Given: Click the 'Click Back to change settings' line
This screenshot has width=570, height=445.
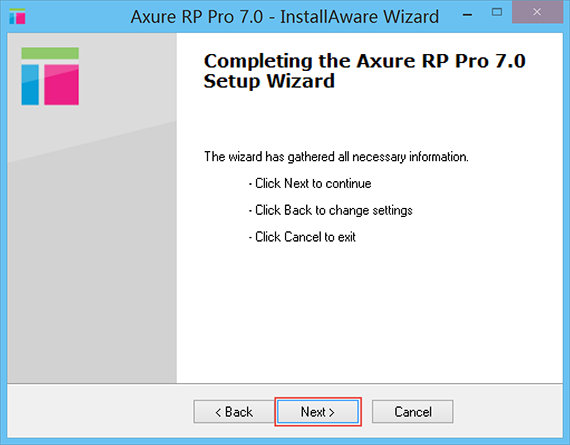Looking at the screenshot, I should (x=330, y=211).
